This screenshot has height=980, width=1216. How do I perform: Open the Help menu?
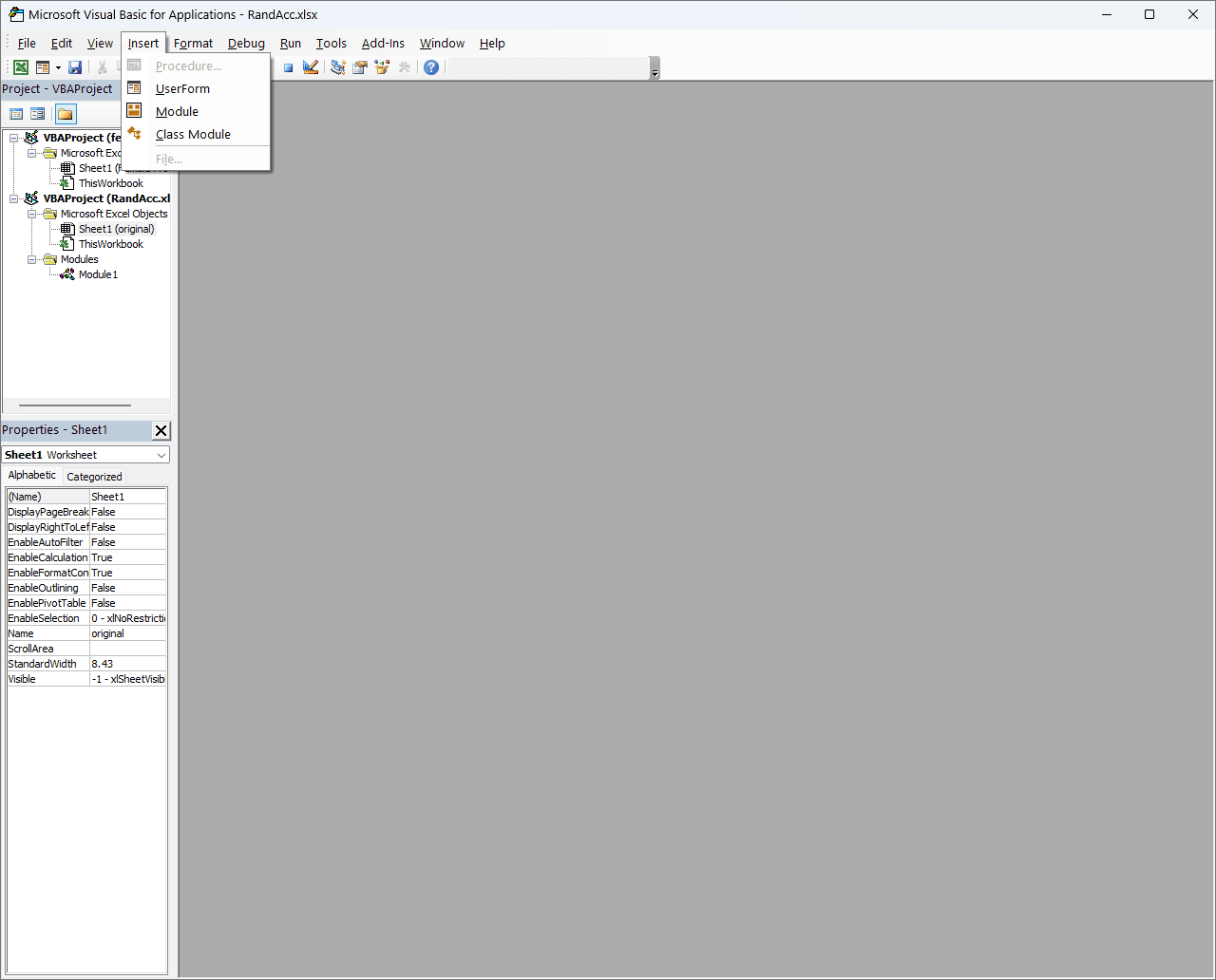pyautogui.click(x=492, y=43)
